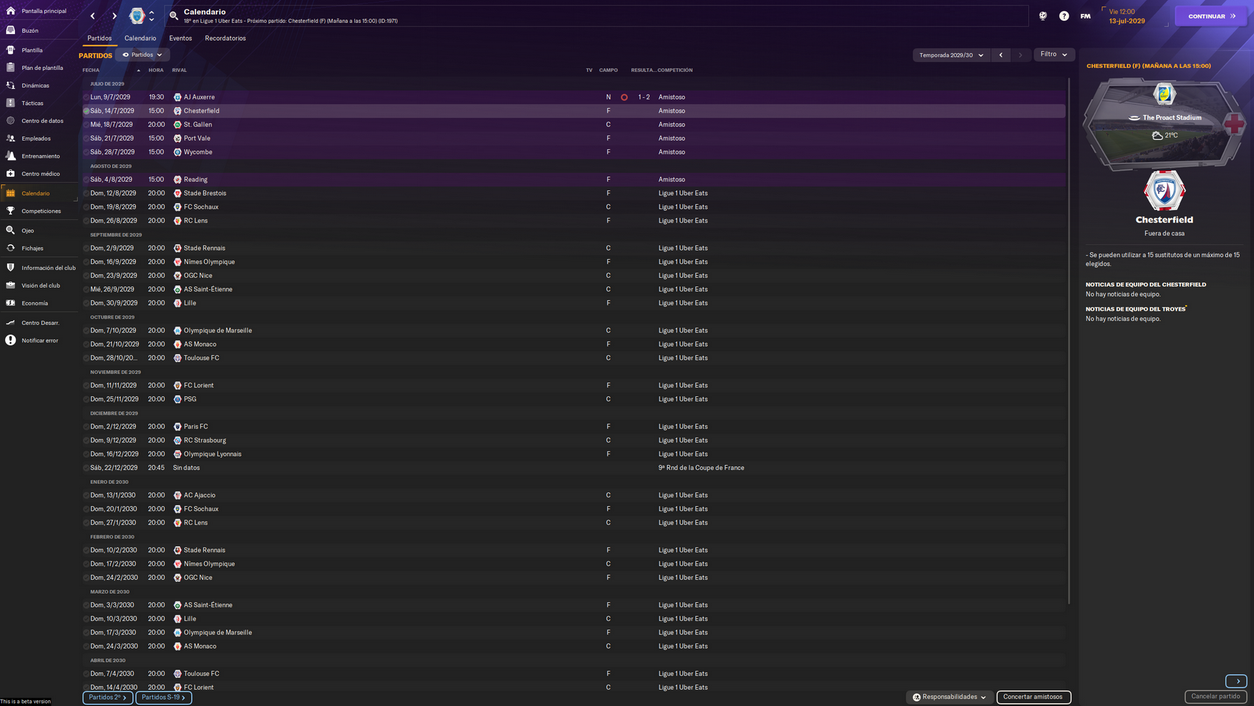Sort by the Fecha column header
Screen dimensions: 1254x706
coord(91,70)
